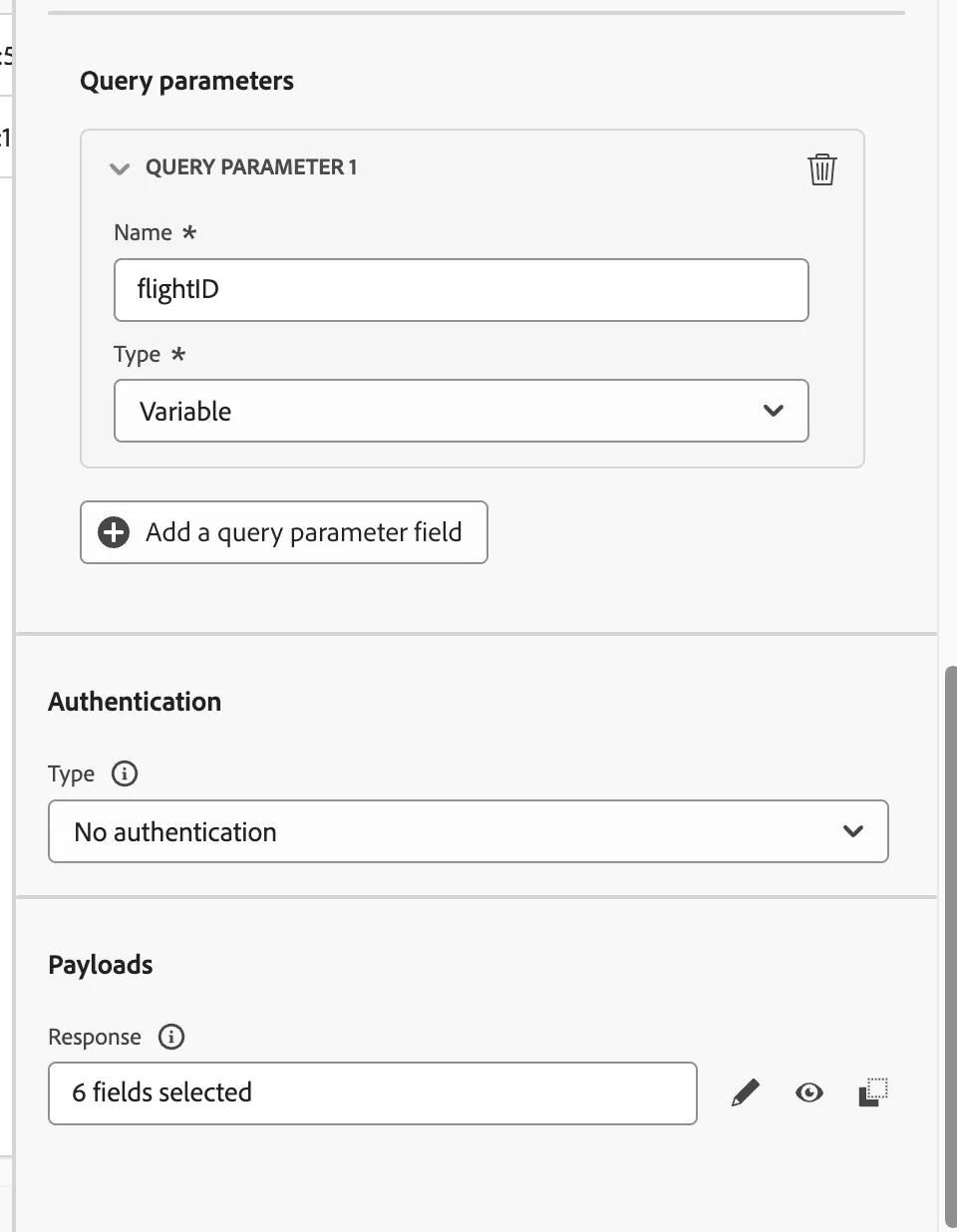Click the flightID name input field

[x=462, y=290]
